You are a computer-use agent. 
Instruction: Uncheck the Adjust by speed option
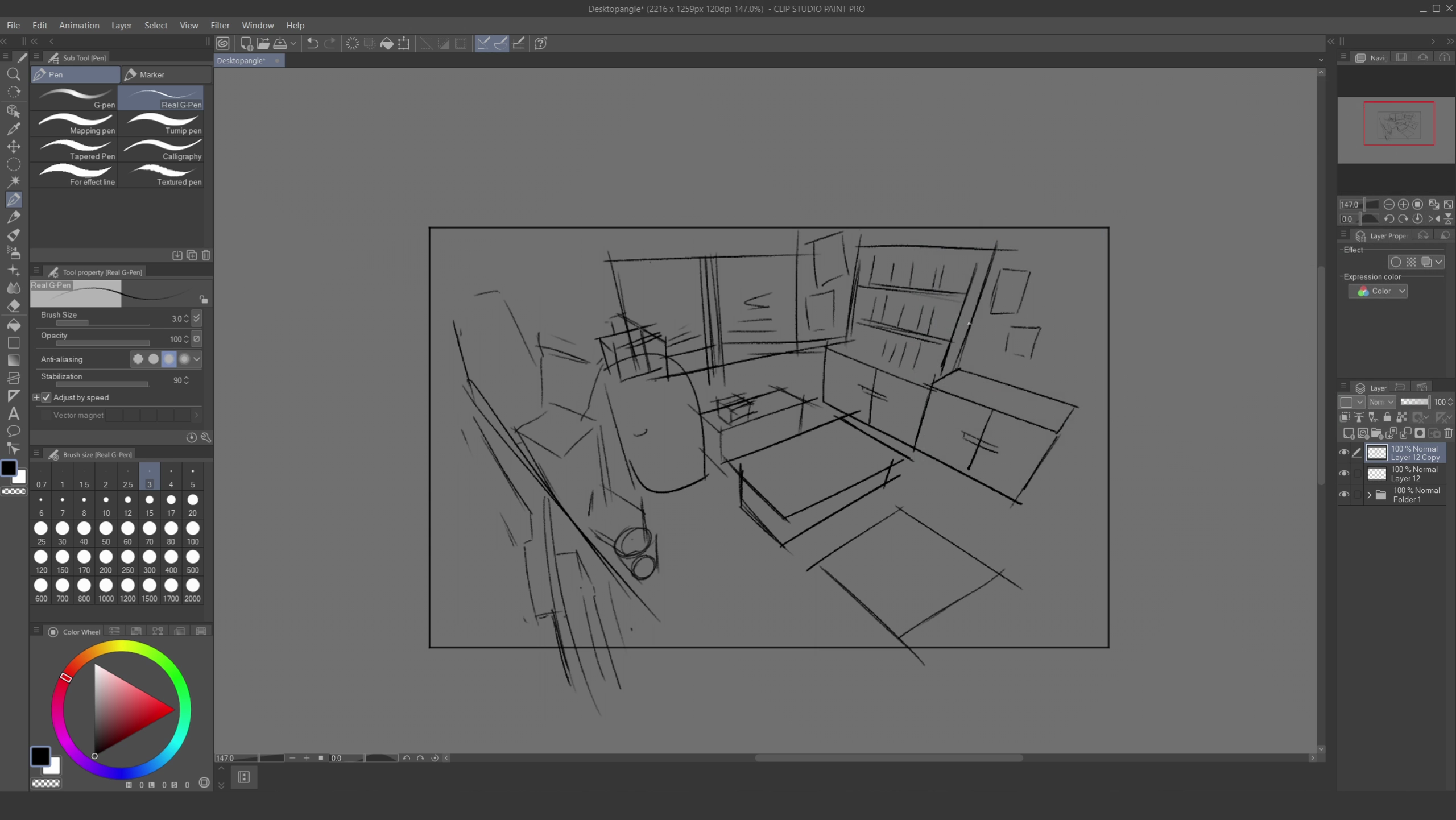pos(46,397)
